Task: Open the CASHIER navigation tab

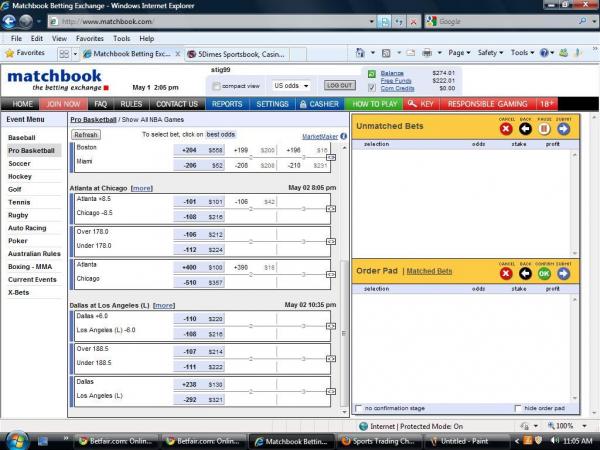Action: click(318, 104)
